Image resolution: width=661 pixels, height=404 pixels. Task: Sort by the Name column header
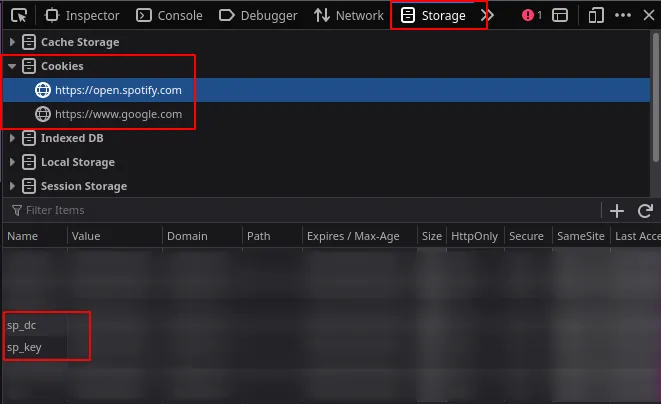35,236
